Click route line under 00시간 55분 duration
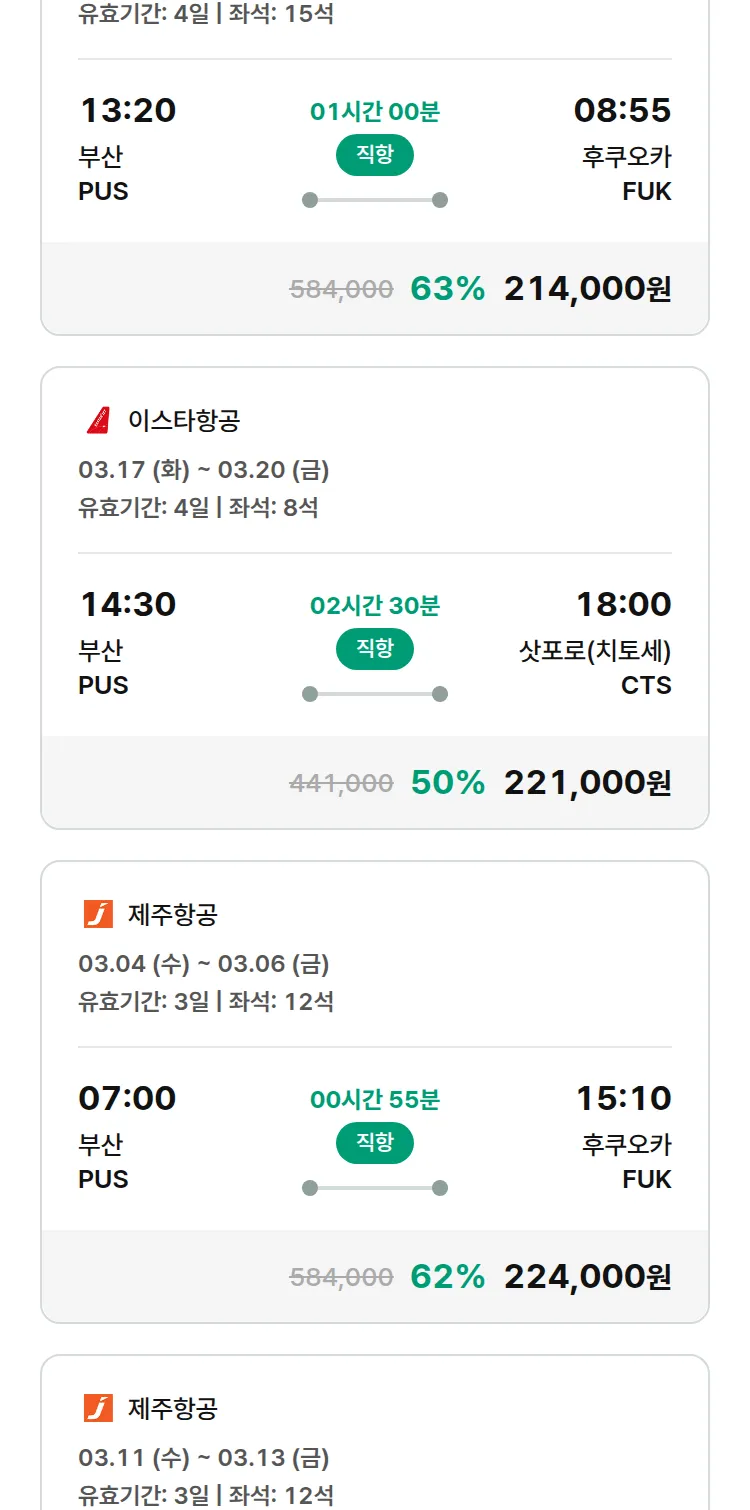 pyautogui.click(x=375, y=1188)
